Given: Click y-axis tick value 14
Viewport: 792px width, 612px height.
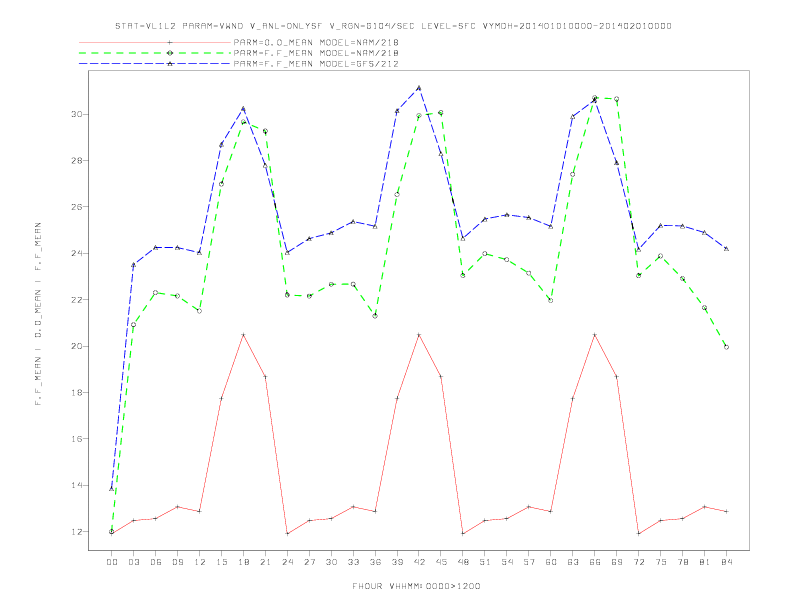Looking at the screenshot, I should pyautogui.click(x=76, y=485).
